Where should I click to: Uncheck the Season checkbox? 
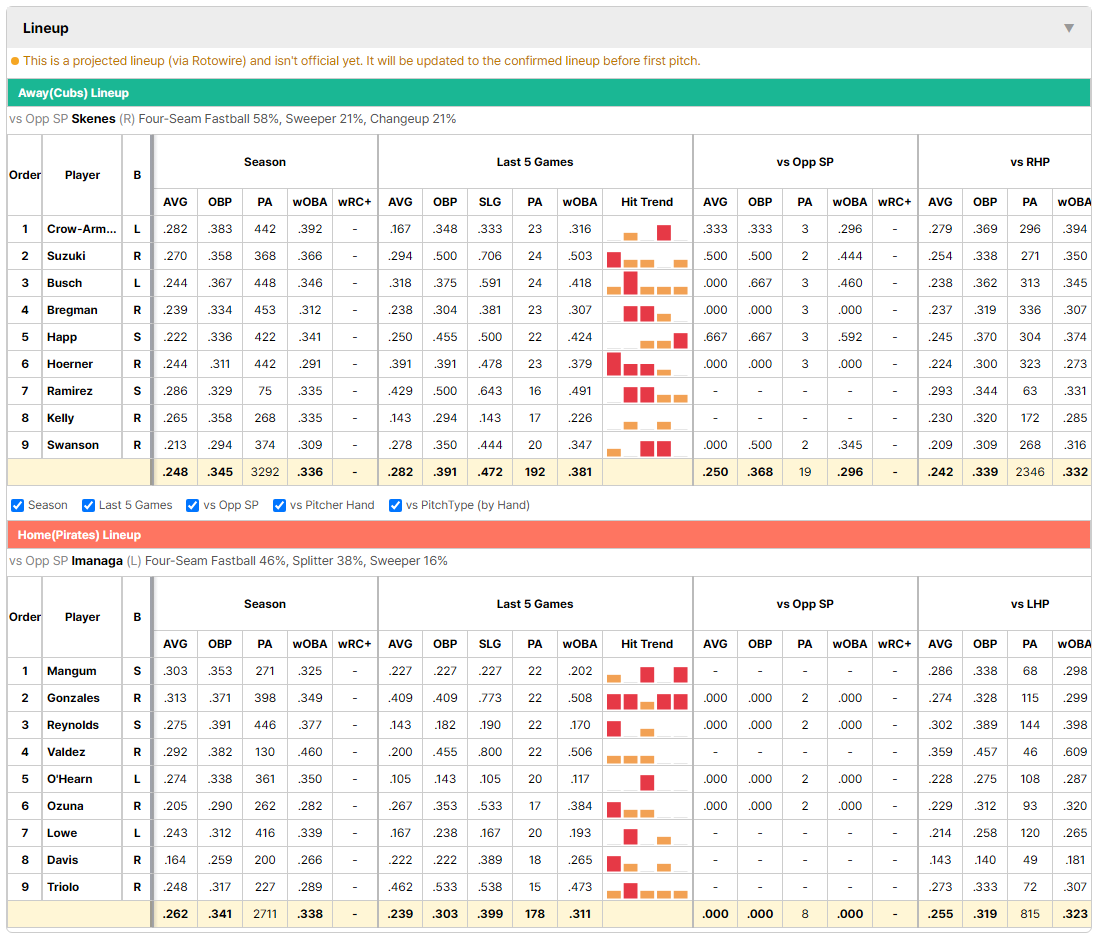pyautogui.click(x=18, y=506)
